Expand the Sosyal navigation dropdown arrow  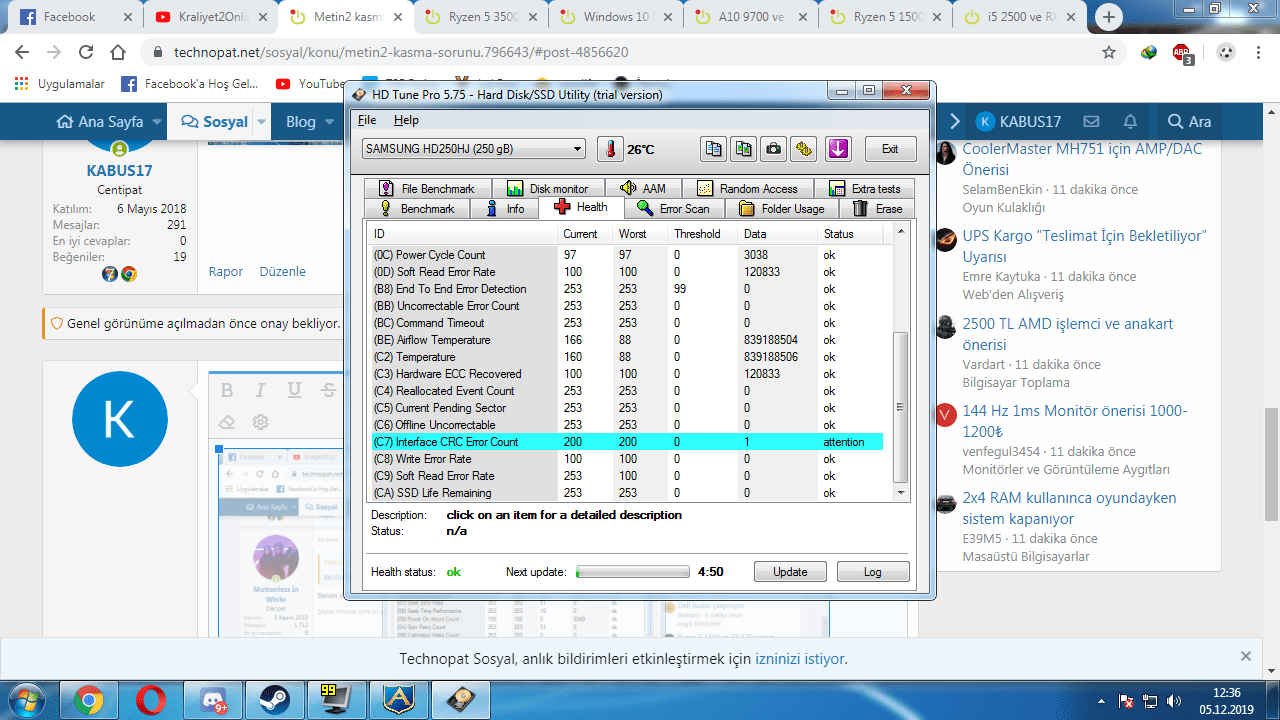click(261, 122)
